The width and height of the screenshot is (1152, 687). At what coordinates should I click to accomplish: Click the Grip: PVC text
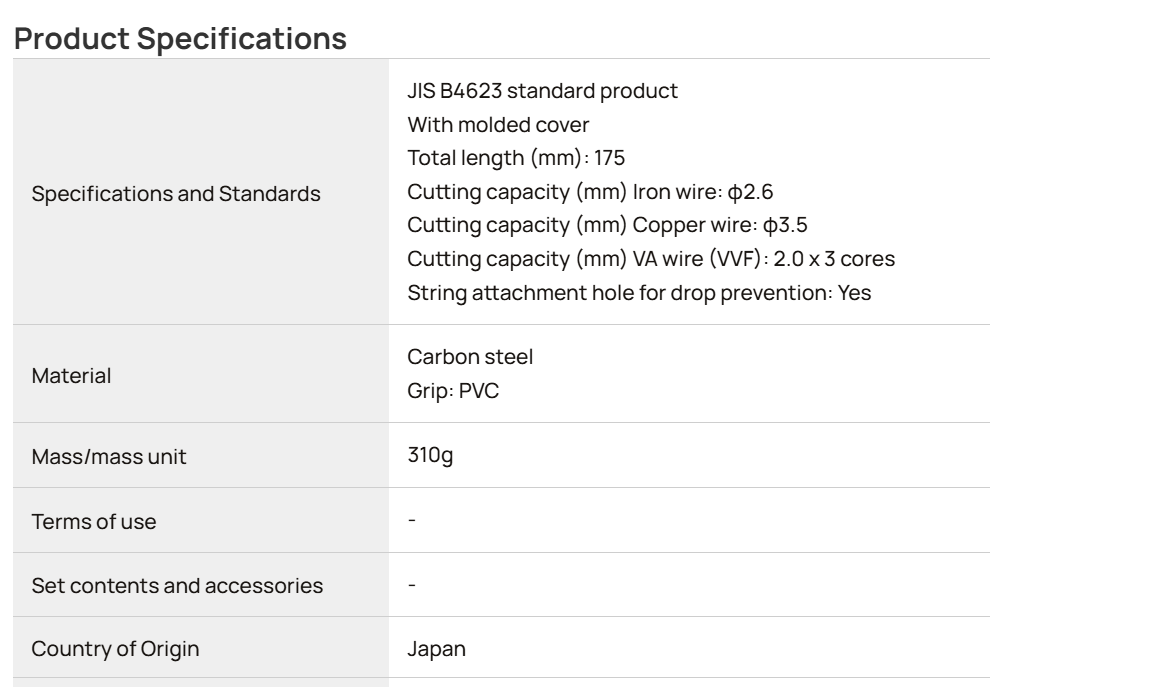click(453, 390)
